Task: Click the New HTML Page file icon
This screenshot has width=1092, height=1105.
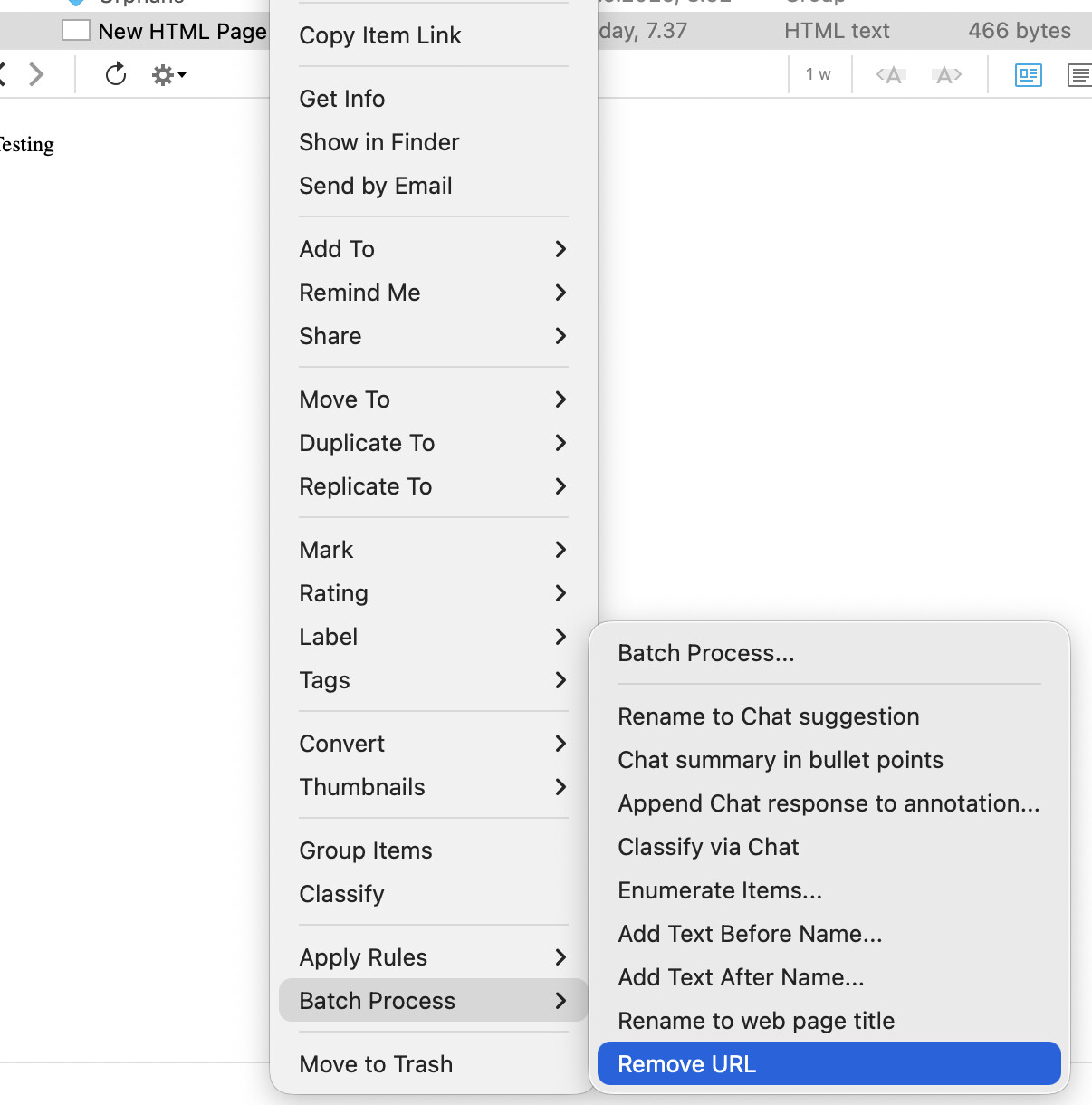Action: (76, 31)
